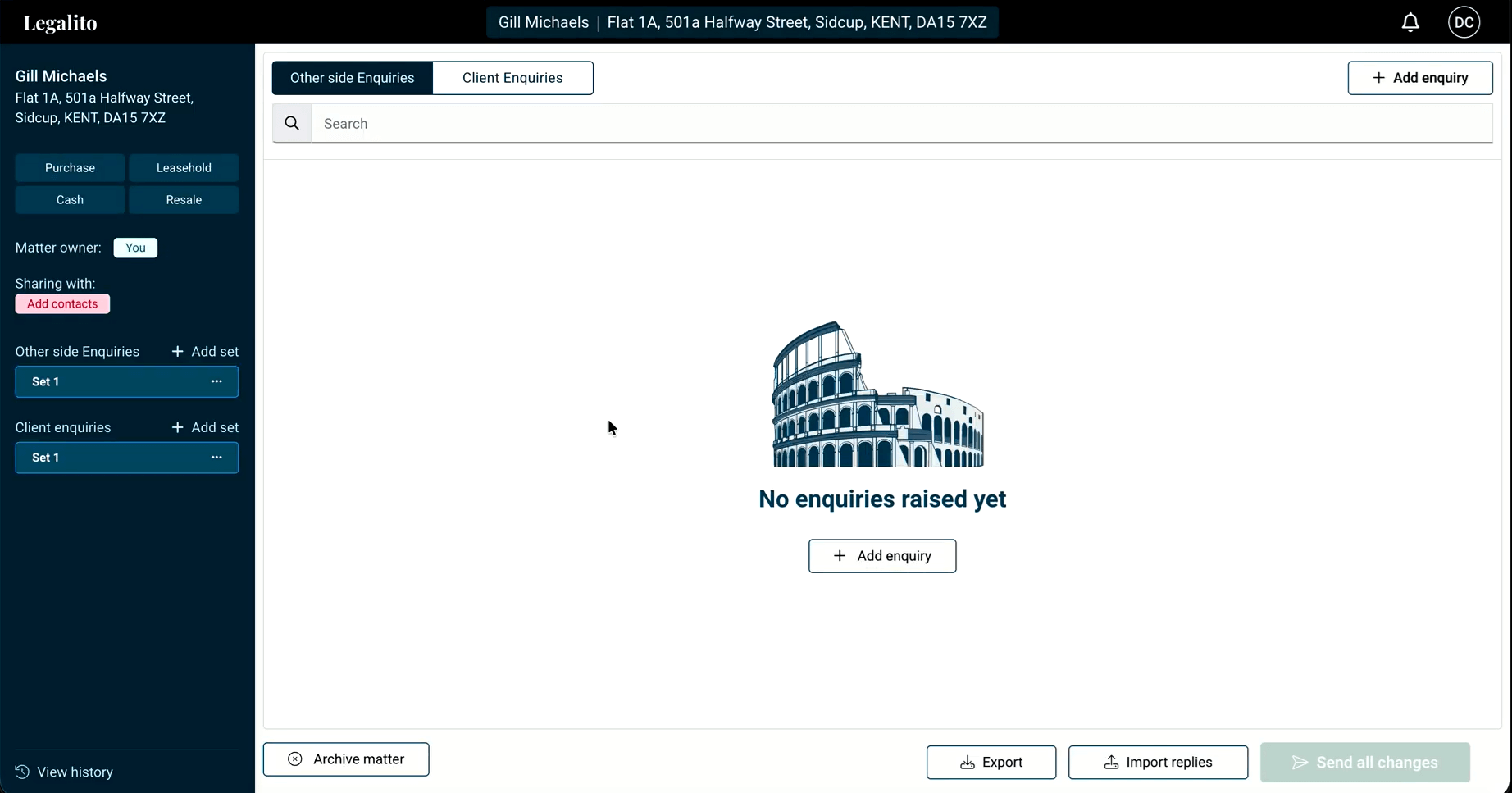Image resolution: width=1512 pixels, height=793 pixels.
Task: Focus the Search input field
Action: pos(902,124)
